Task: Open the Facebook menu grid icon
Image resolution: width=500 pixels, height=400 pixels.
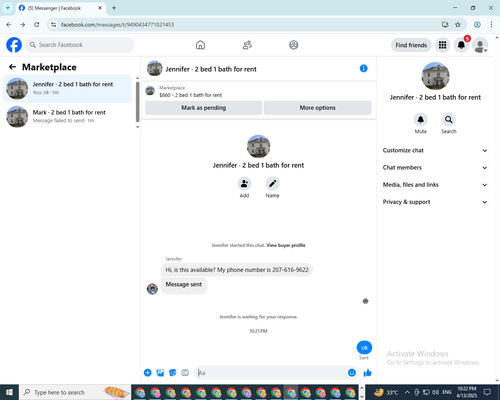Action: click(442, 45)
